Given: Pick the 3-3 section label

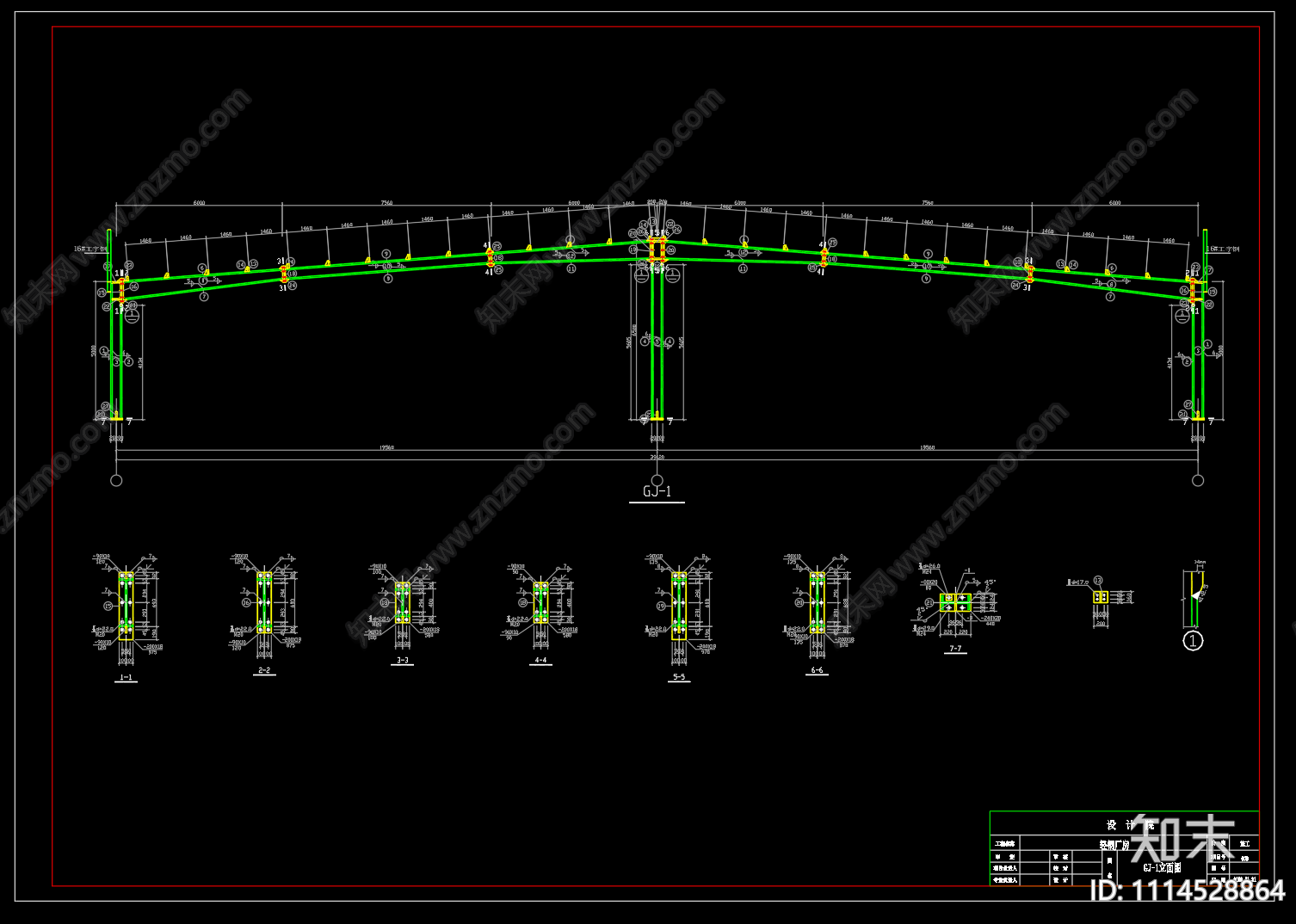Looking at the screenshot, I should [x=402, y=661].
